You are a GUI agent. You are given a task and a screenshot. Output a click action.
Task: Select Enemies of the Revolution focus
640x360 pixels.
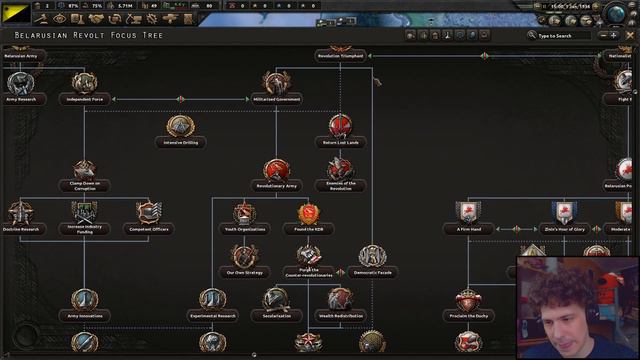(340, 176)
